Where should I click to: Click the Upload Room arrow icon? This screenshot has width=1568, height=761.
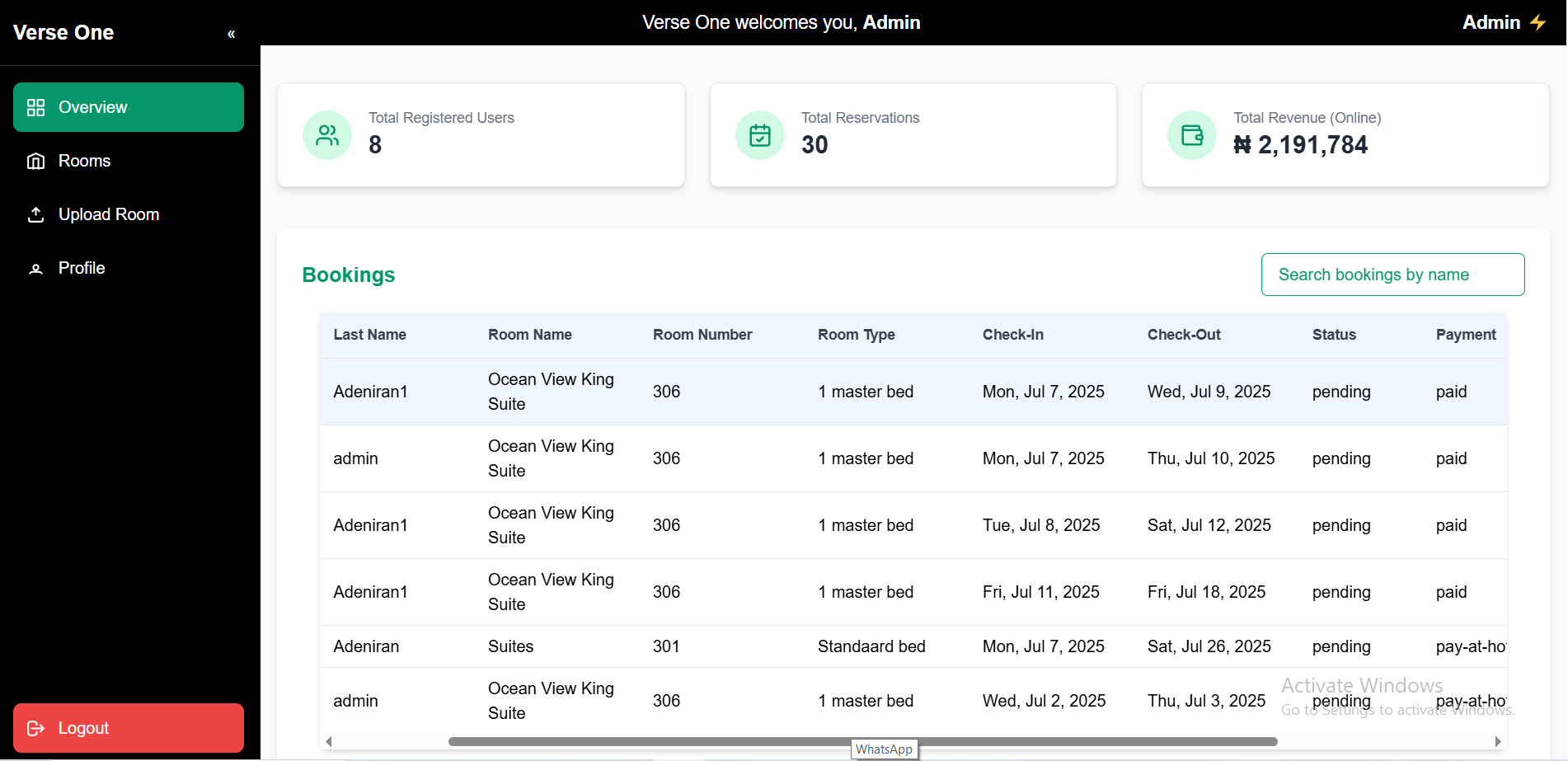pyautogui.click(x=35, y=214)
